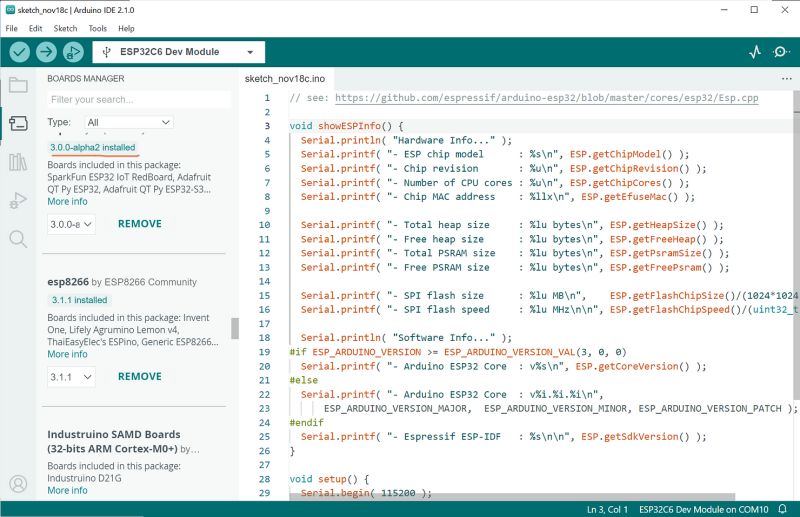The image size is (800, 517).
Task: Open the Type All filter dropdown
Action: pos(129,122)
